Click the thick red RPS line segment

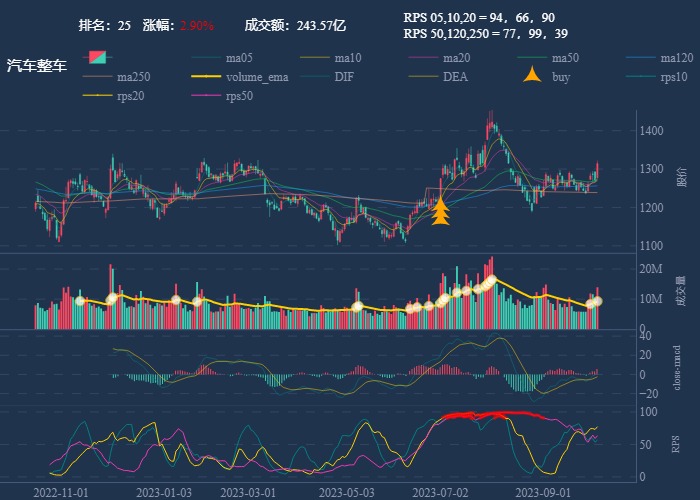coord(490,415)
